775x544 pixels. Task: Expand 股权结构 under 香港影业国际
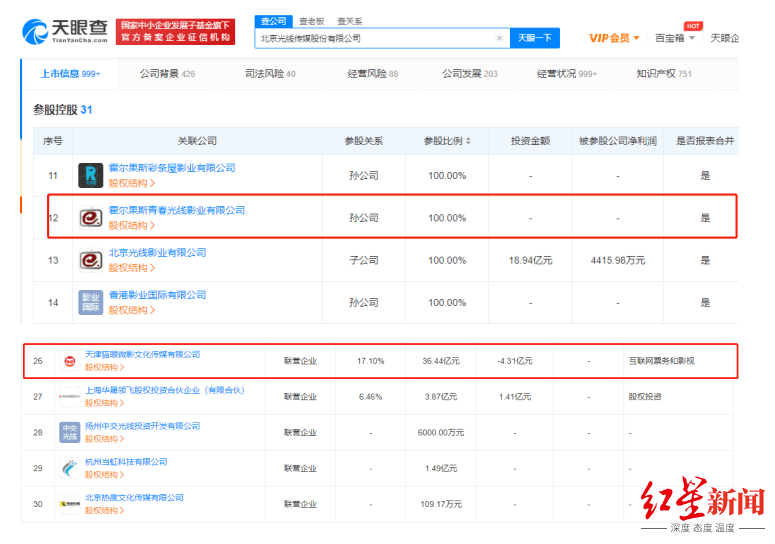click(131, 310)
